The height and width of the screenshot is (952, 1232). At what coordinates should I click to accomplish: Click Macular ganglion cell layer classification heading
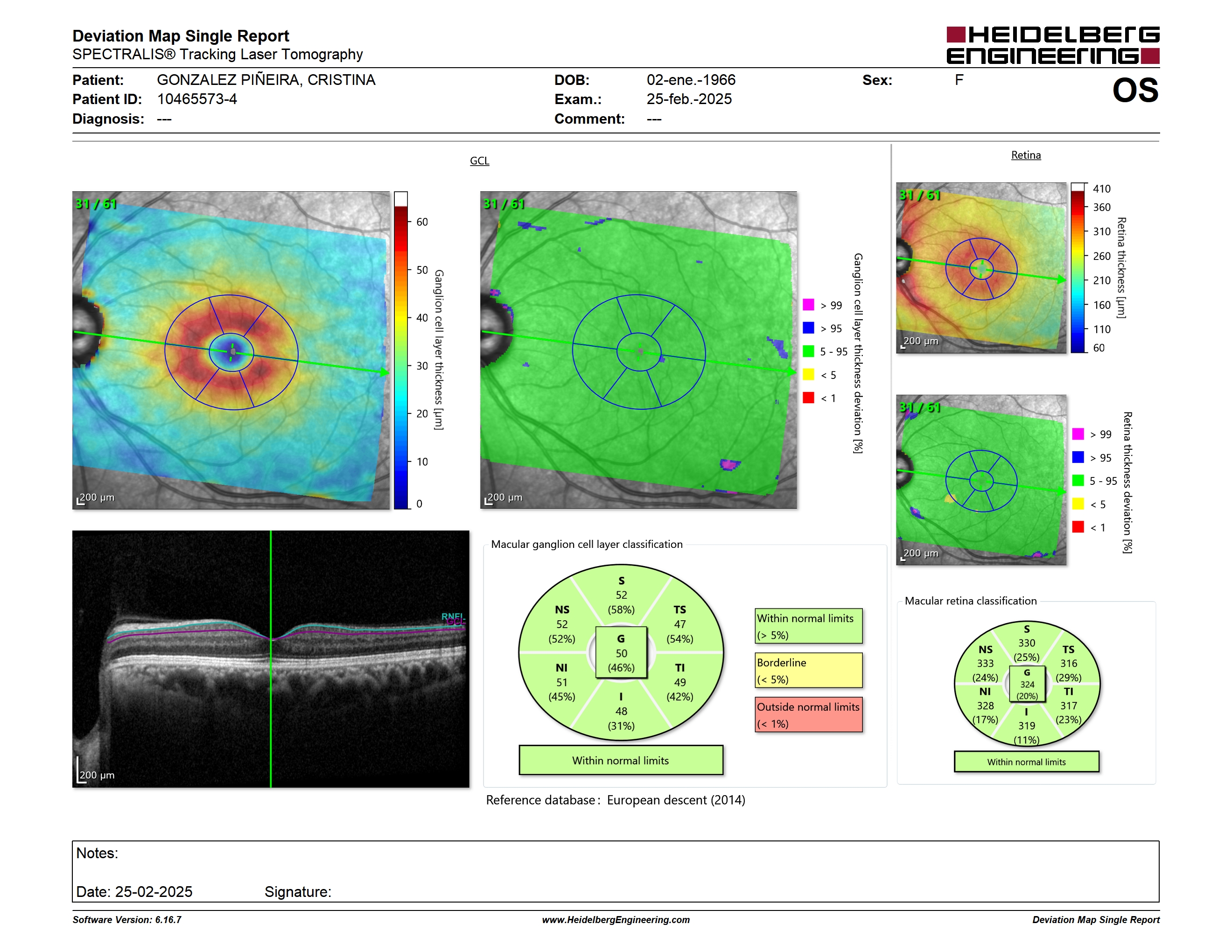click(x=587, y=544)
